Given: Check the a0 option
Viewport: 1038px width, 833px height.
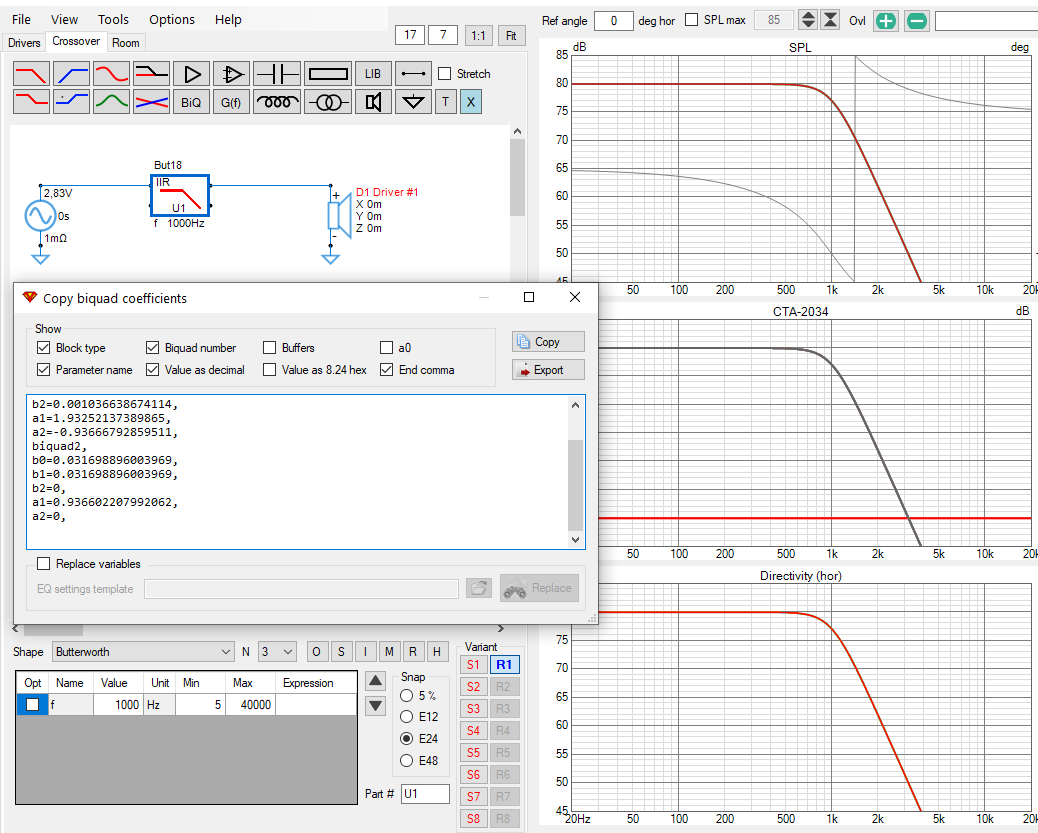Looking at the screenshot, I should click(x=387, y=348).
